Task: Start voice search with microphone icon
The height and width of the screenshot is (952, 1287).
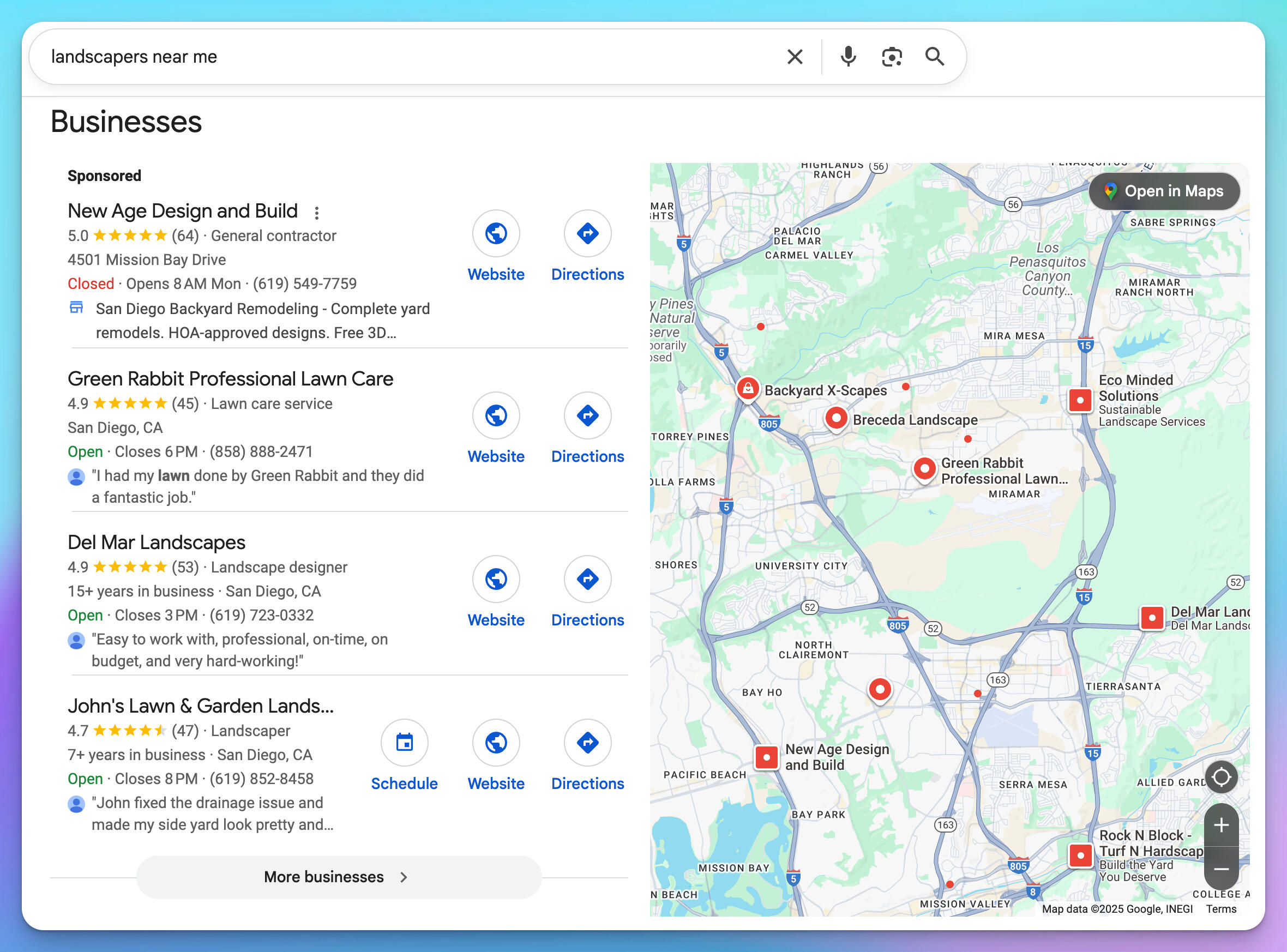Action: pyautogui.click(x=848, y=57)
